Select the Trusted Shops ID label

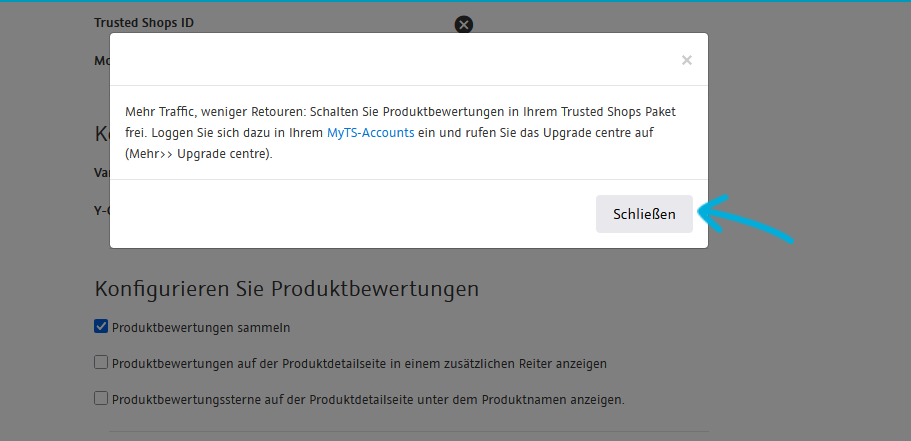click(x=144, y=23)
